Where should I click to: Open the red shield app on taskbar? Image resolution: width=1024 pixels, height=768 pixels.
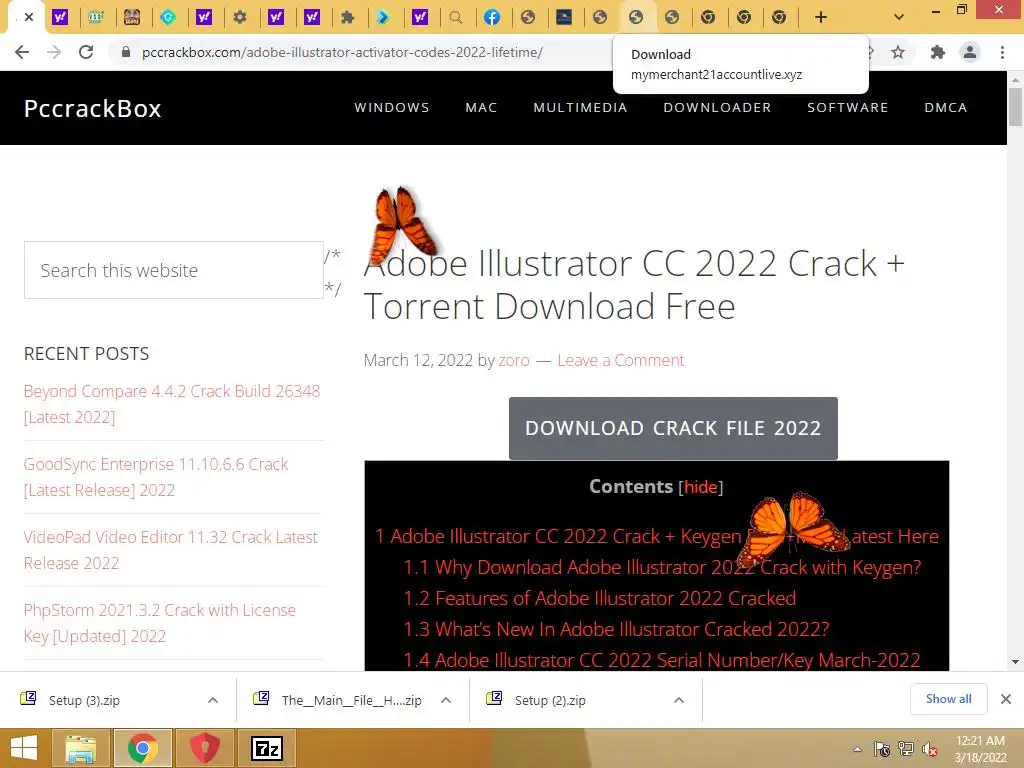[204, 748]
